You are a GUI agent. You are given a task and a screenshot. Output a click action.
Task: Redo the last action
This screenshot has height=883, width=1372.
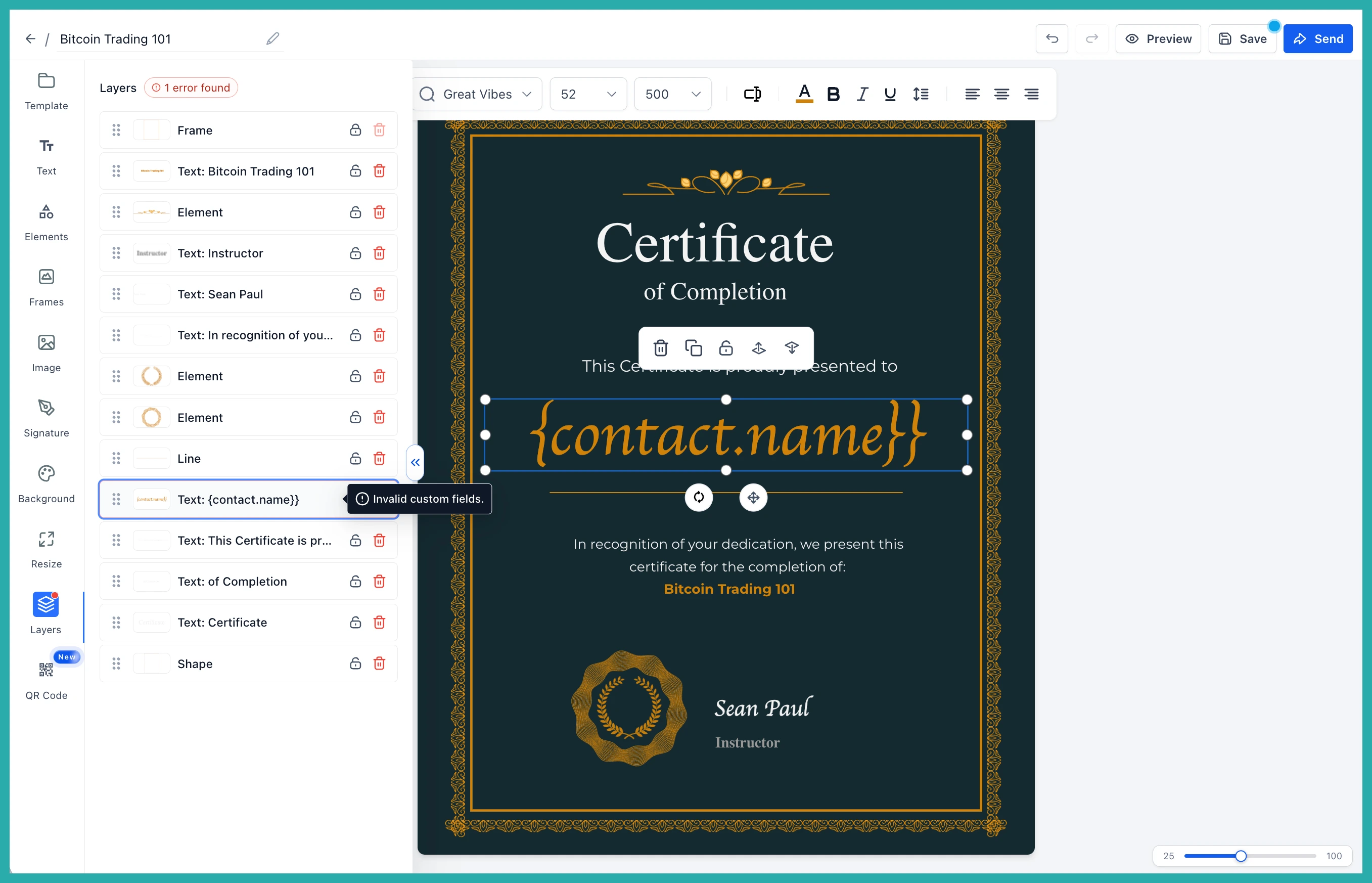click(x=1092, y=38)
